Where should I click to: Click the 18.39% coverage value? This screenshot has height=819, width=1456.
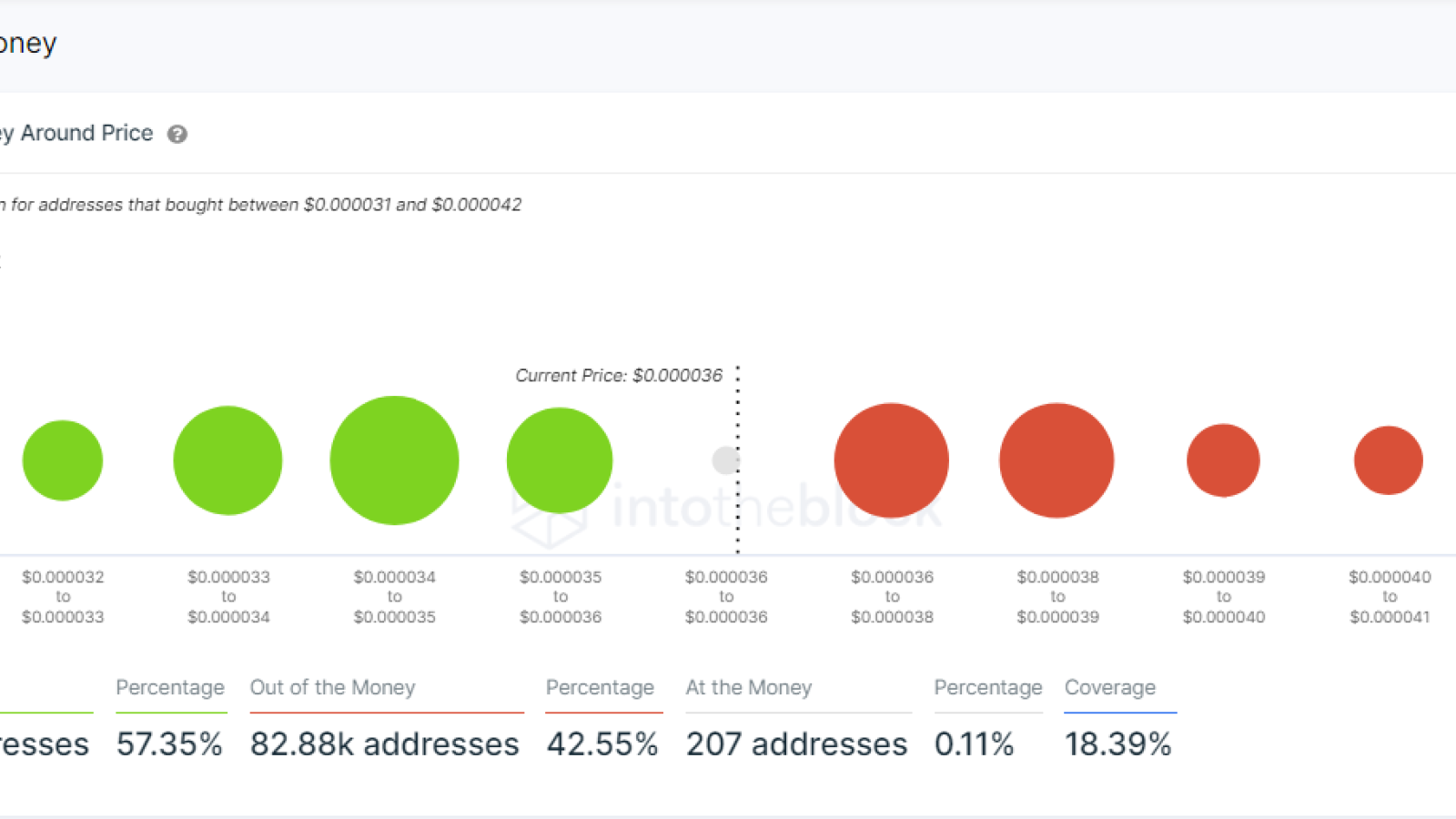pyautogui.click(x=1118, y=744)
